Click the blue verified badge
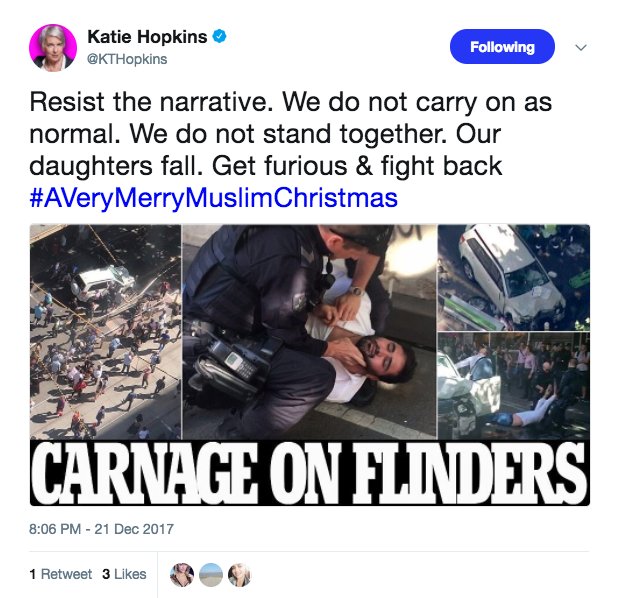The image size is (627, 598). [219, 36]
